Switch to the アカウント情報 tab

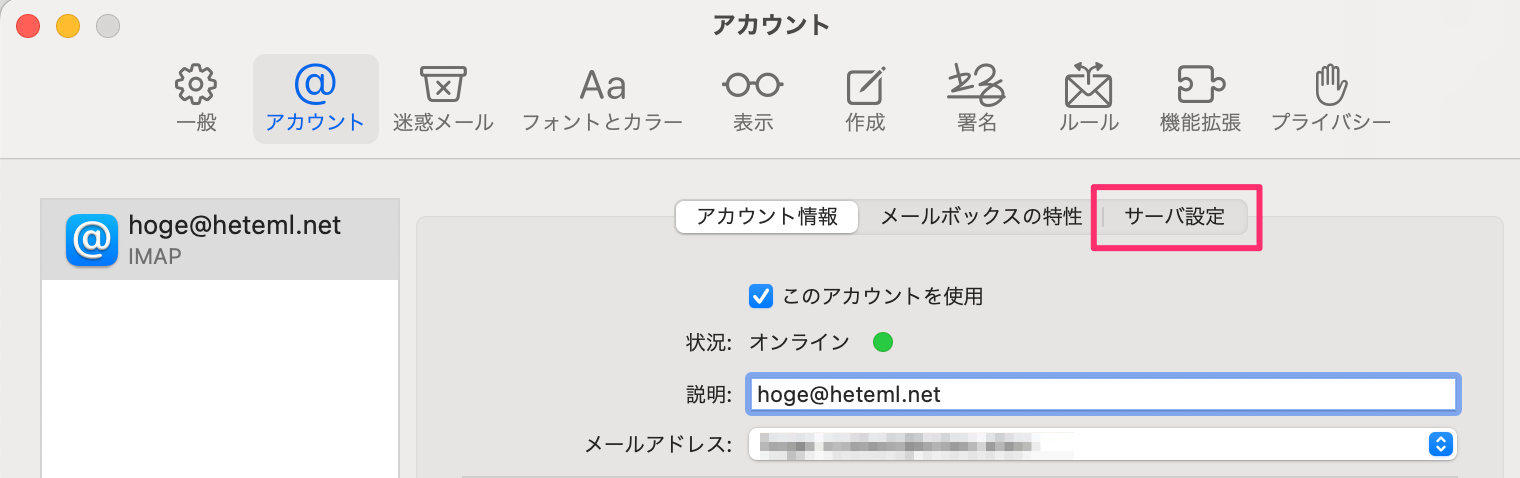coord(767,217)
